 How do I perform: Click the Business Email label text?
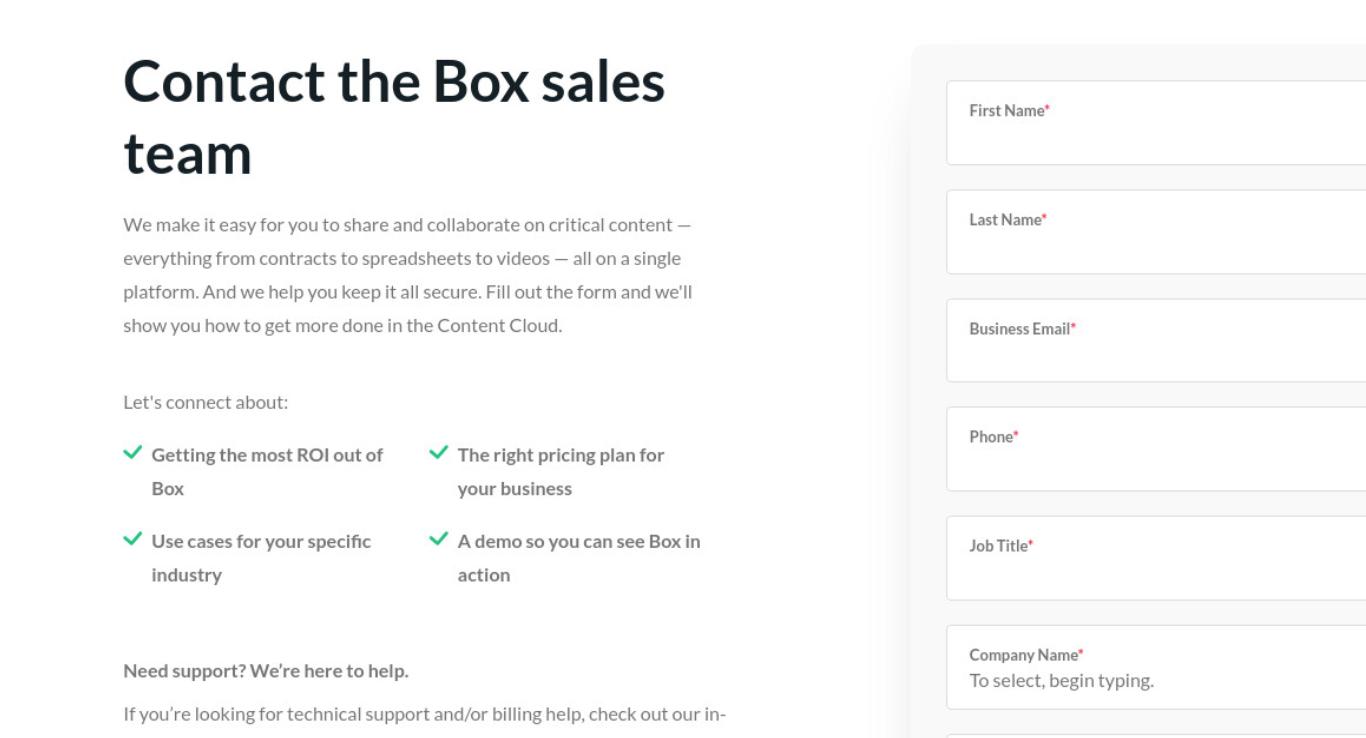pos(1022,329)
